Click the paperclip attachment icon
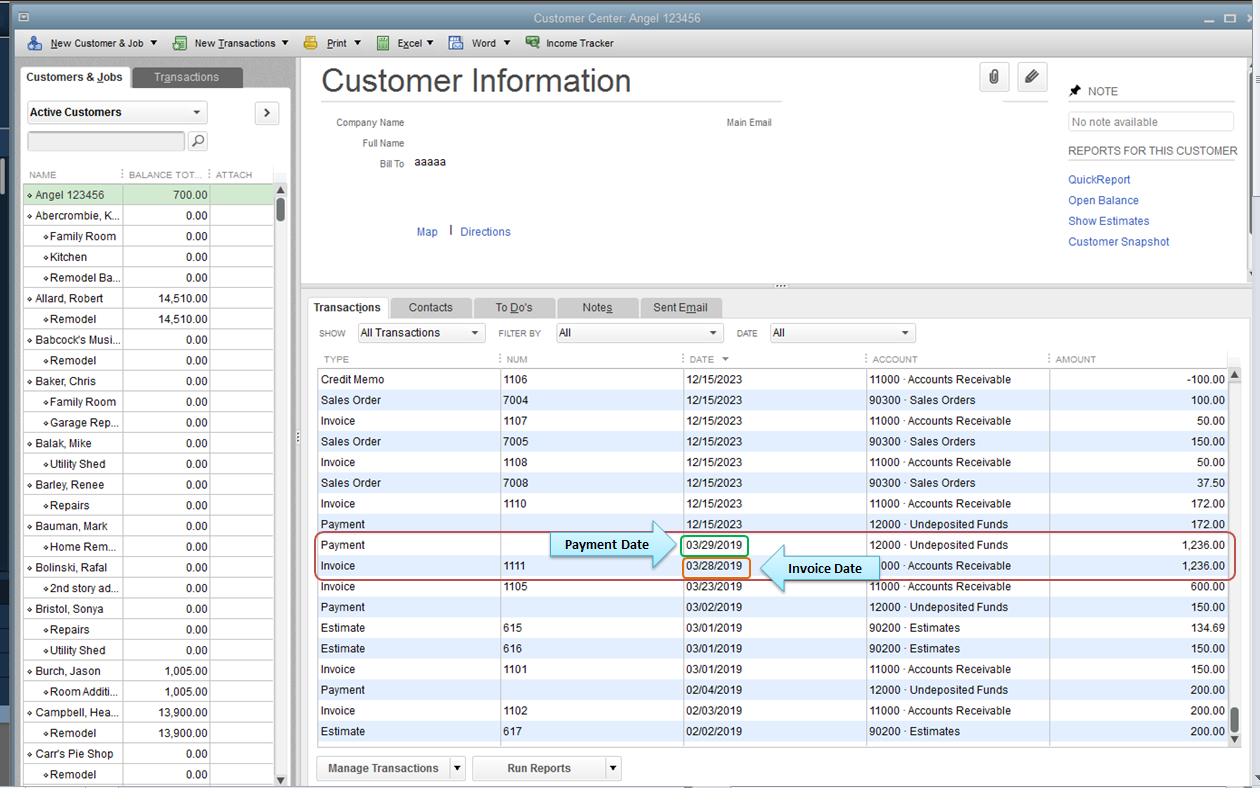Viewport: 1260px width, 788px height. (x=994, y=77)
